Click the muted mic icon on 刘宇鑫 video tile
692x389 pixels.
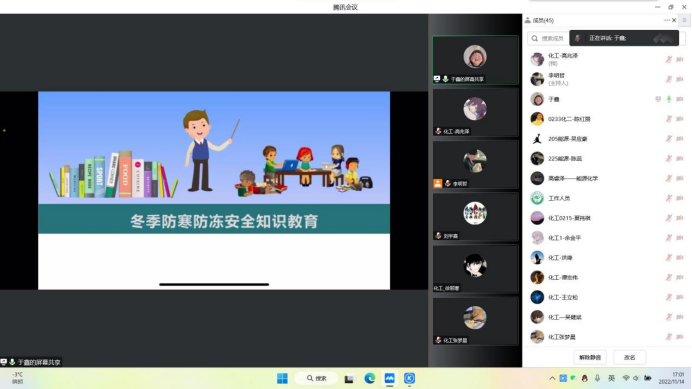point(438,236)
